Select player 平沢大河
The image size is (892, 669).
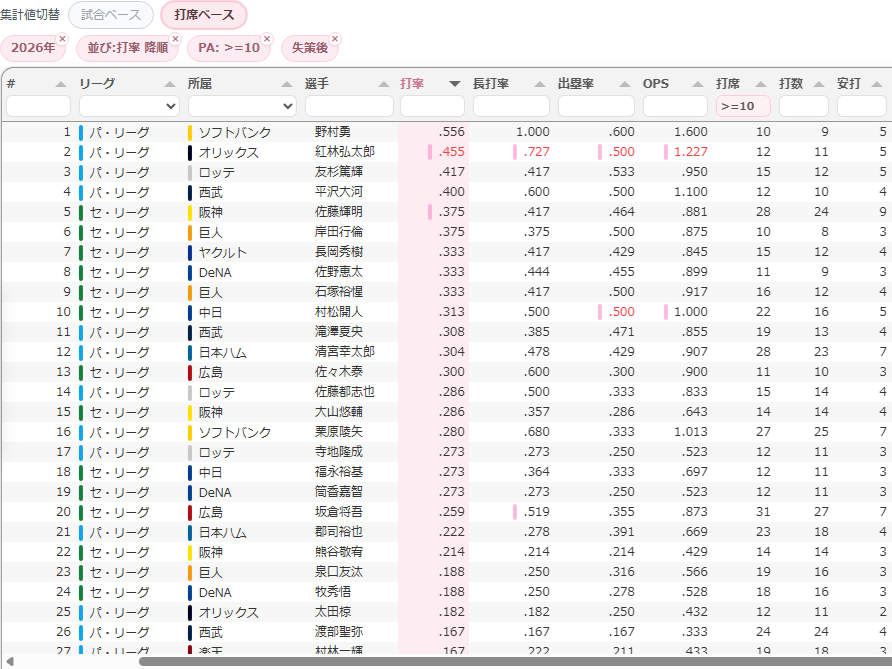(339, 192)
